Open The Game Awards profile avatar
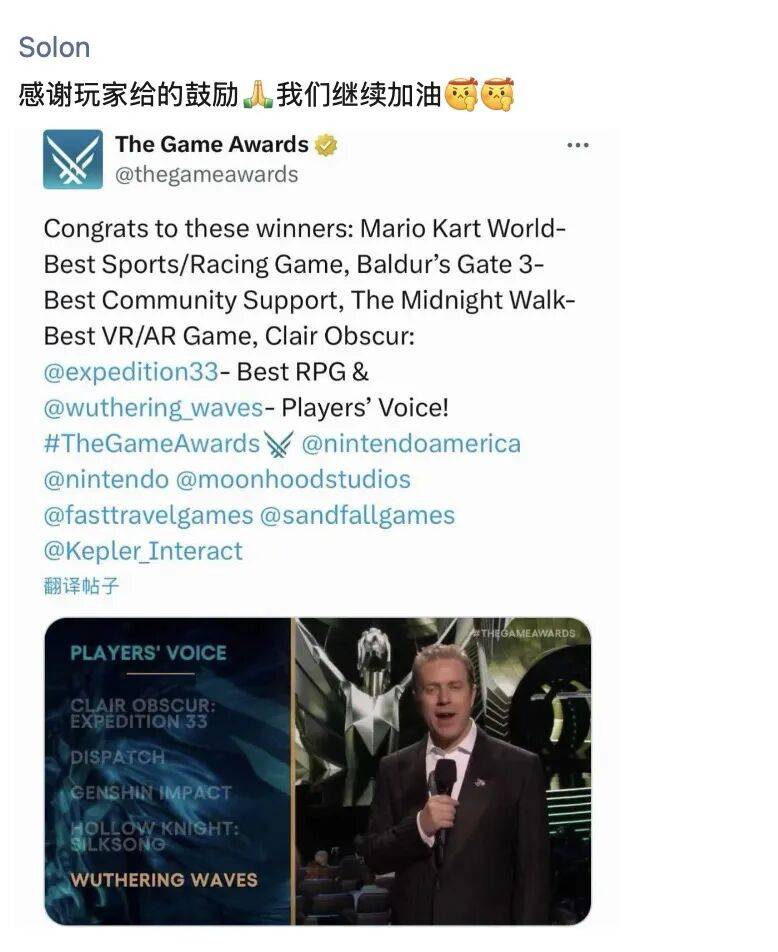 73,159
